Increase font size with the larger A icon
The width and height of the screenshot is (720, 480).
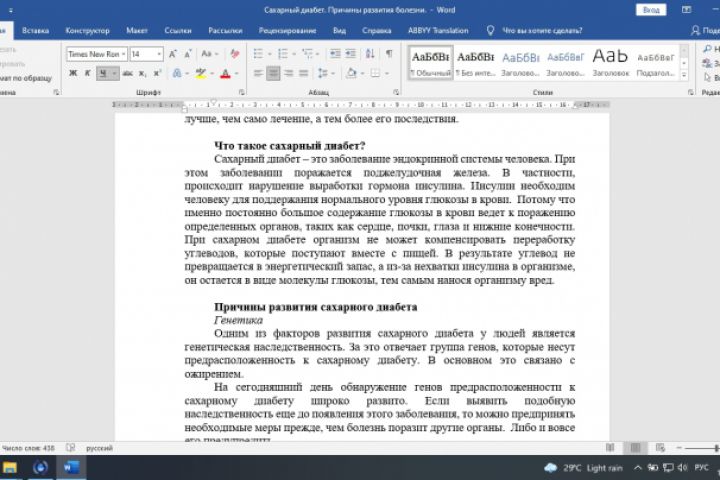point(173,54)
